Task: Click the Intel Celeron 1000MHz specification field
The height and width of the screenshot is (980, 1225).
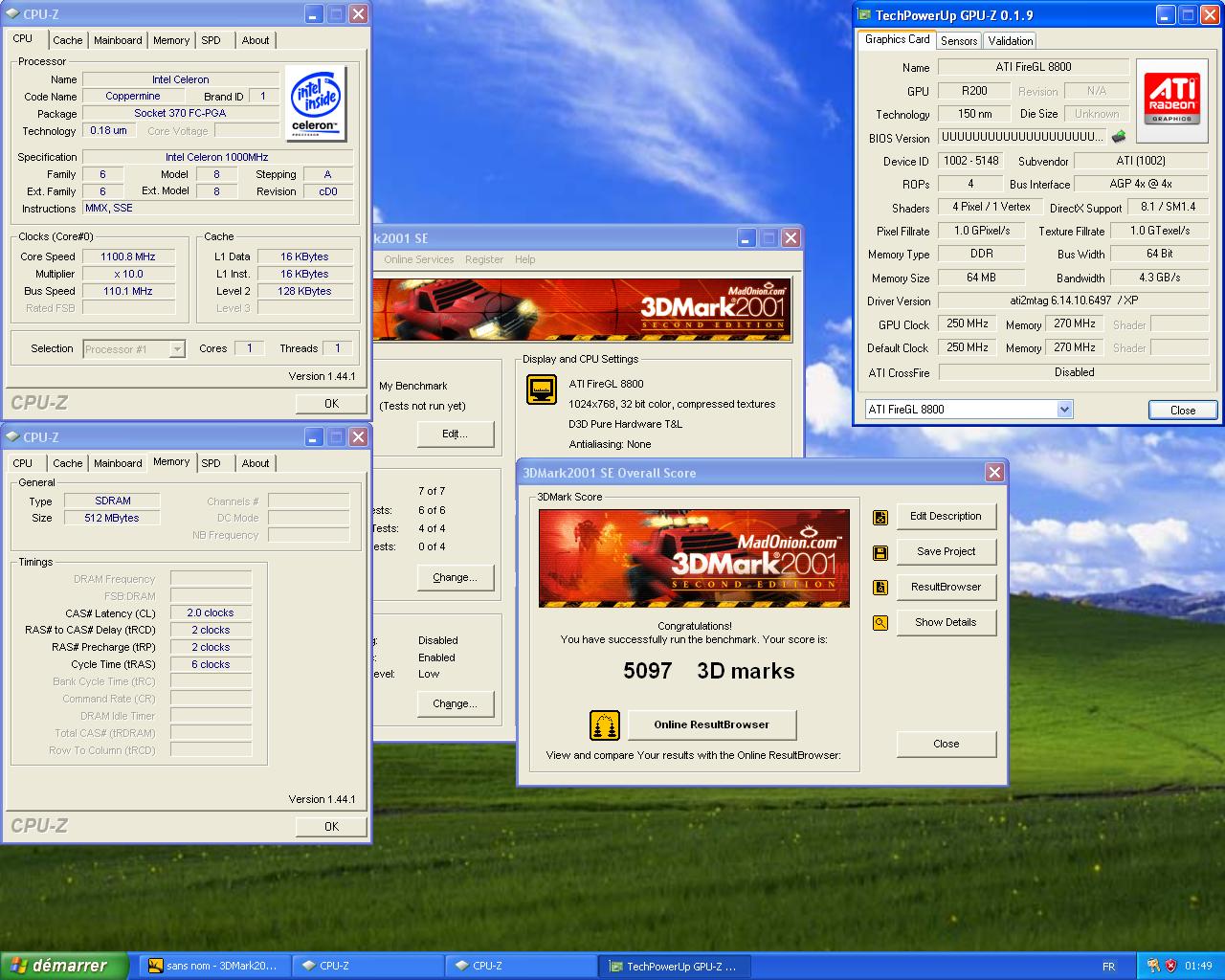Action: click(217, 157)
